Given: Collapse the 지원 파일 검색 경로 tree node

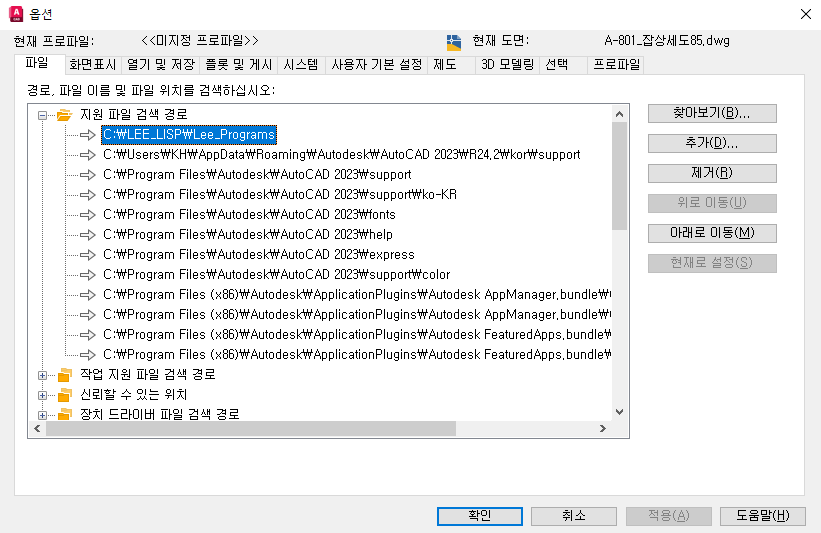Looking at the screenshot, I should point(42,115).
